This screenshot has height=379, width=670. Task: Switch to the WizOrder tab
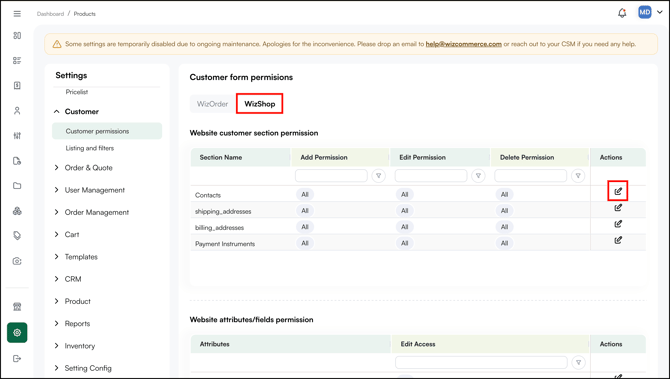pos(212,104)
